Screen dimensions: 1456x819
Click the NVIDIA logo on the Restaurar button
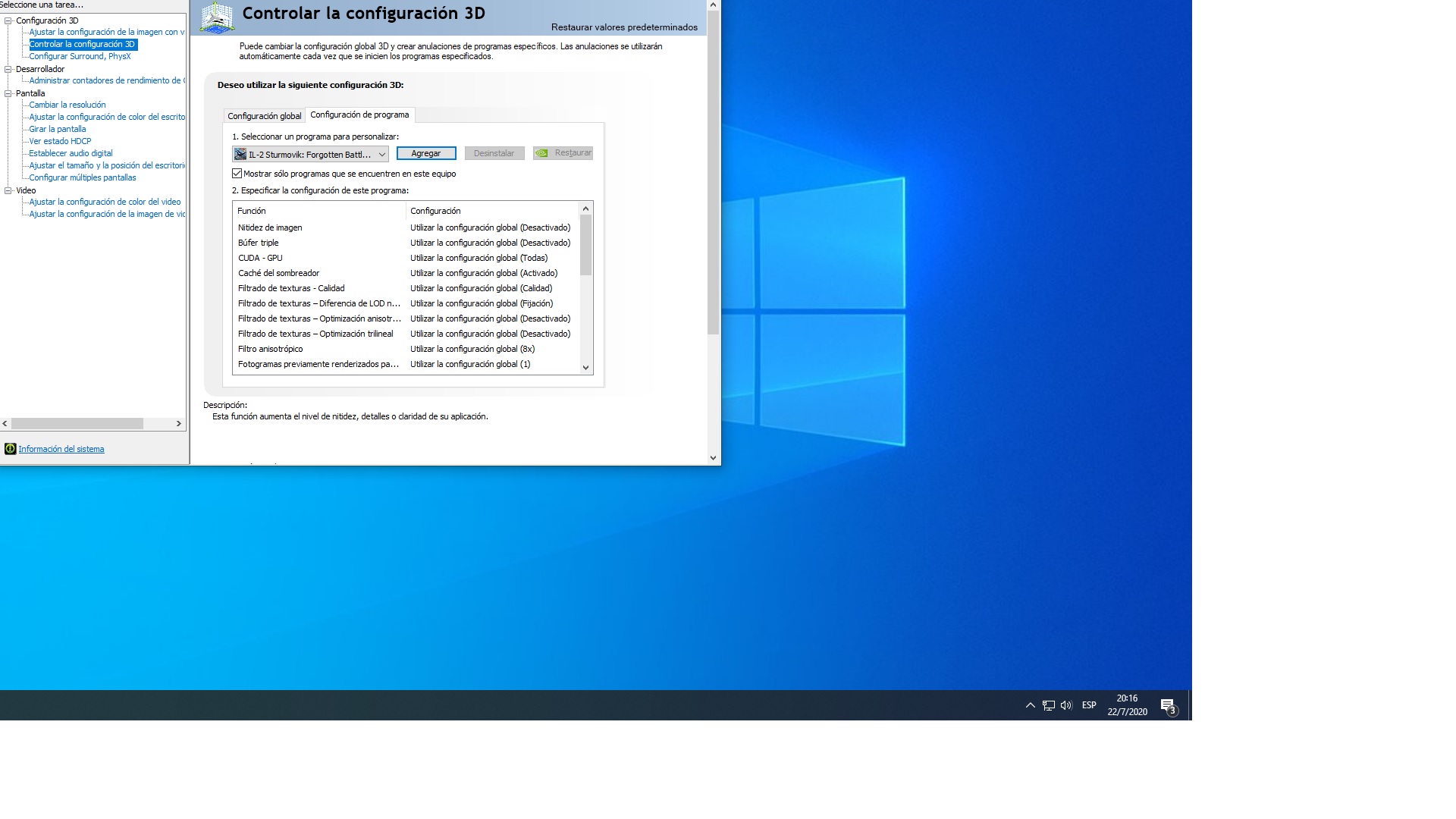[541, 153]
